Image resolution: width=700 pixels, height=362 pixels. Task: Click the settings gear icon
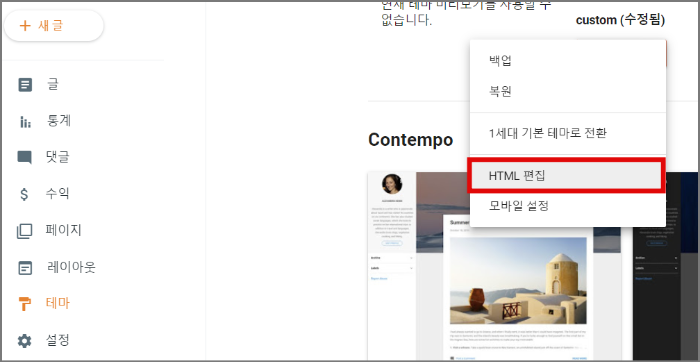[25, 341]
